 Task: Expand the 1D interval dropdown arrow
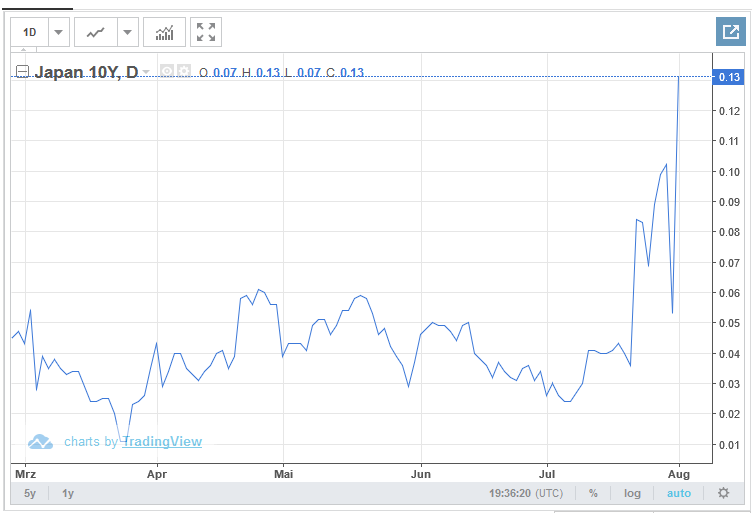point(58,33)
